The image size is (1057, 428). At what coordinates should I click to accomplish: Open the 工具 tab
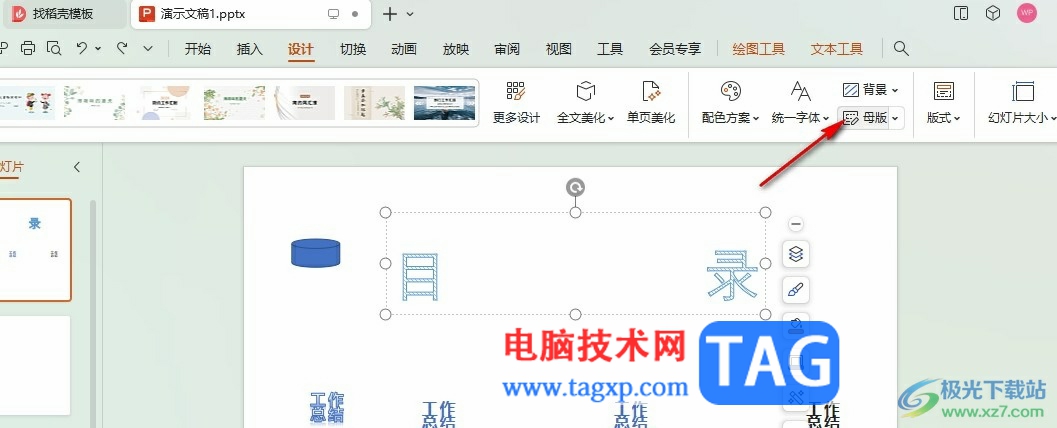[x=610, y=49]
